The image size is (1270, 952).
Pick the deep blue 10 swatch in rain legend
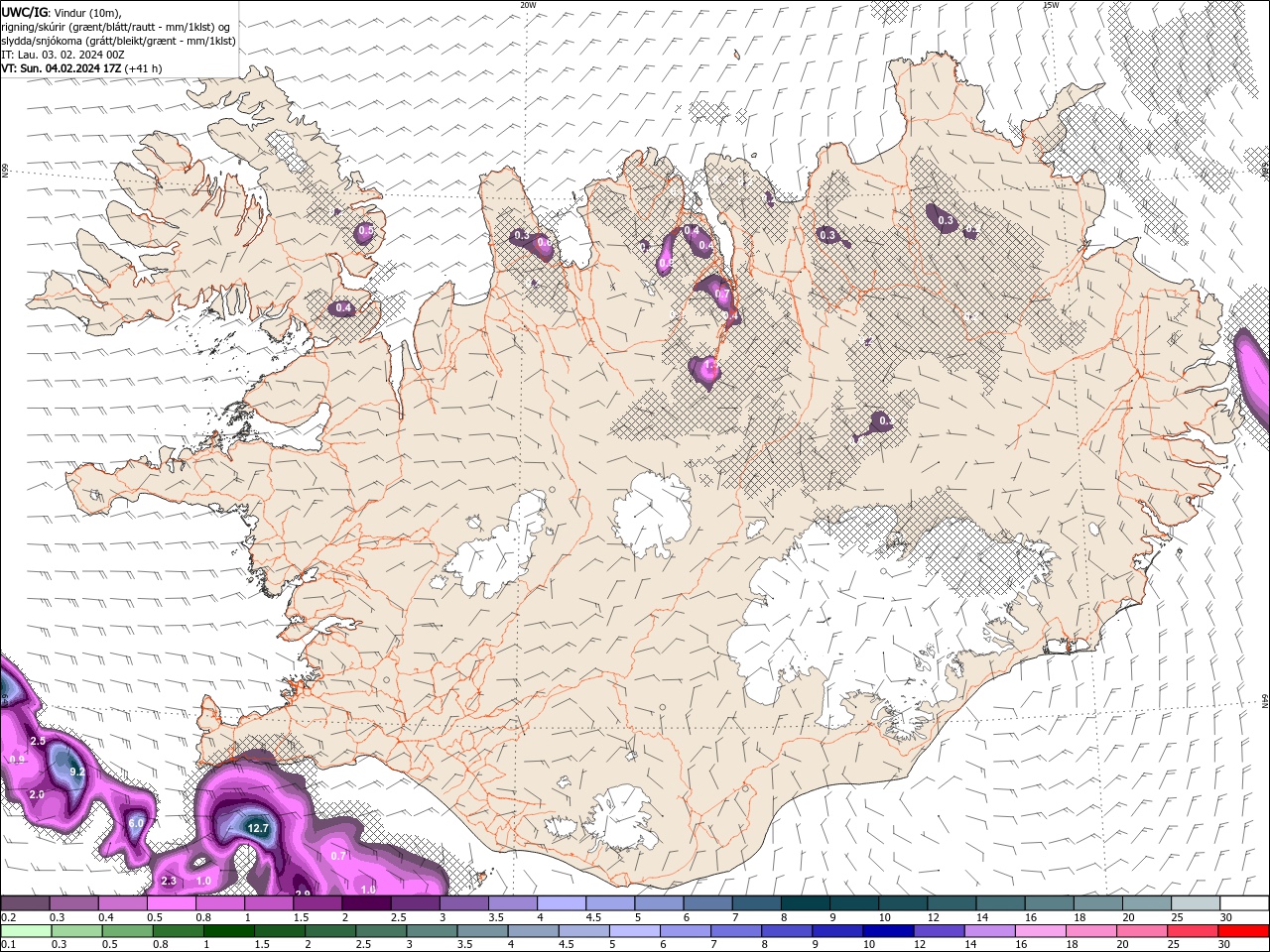(889, 931)
